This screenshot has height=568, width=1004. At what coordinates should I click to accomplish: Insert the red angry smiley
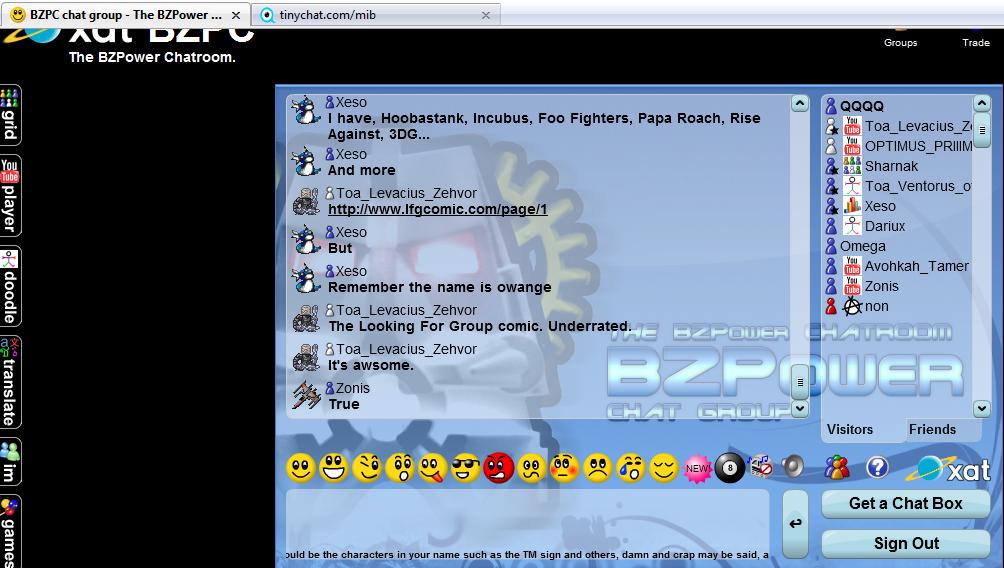tap(499, 468)
